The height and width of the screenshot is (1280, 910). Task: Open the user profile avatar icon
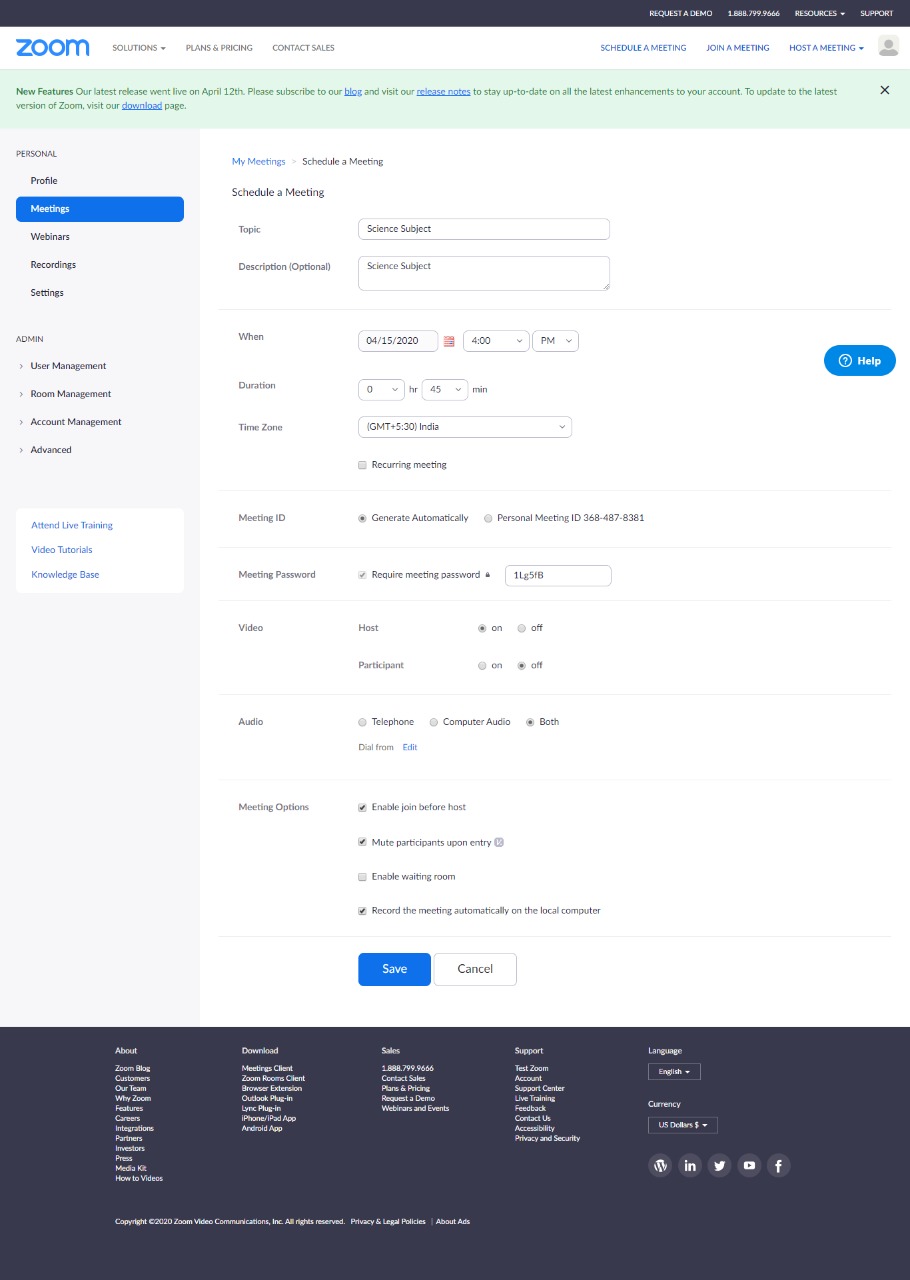[888, 47]
